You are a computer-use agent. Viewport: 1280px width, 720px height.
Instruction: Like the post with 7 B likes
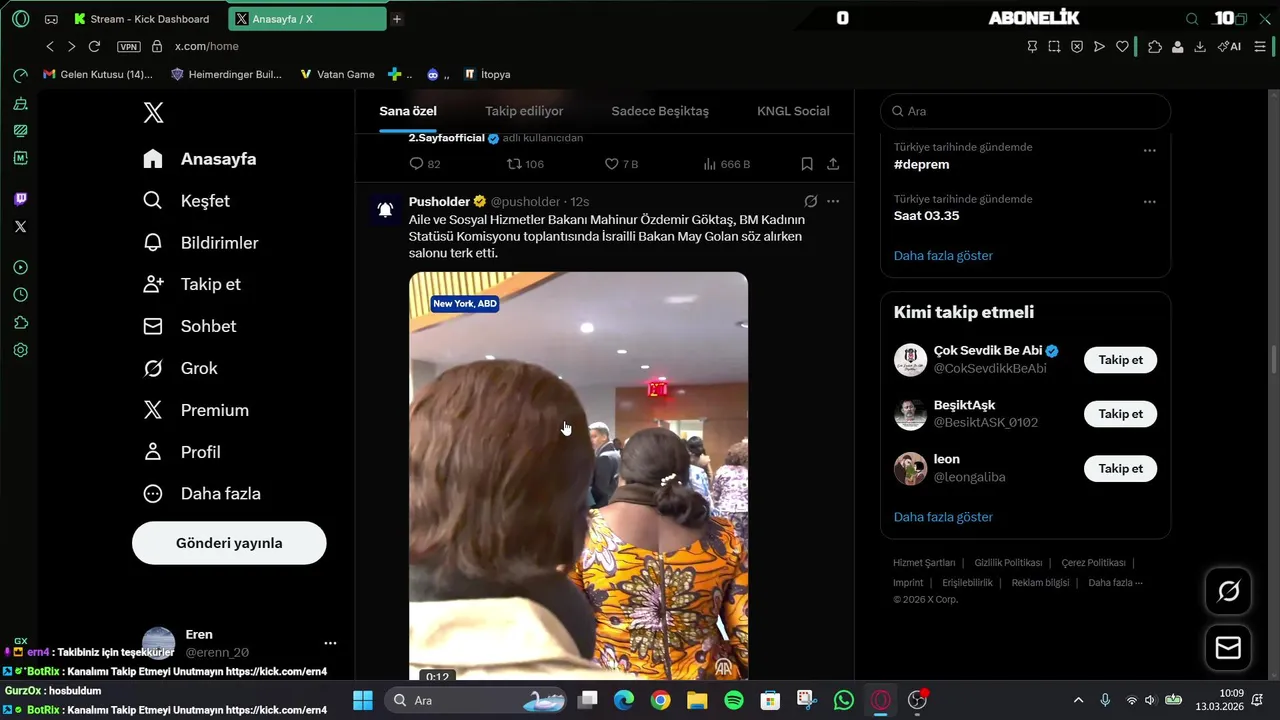tap(612, 164)
